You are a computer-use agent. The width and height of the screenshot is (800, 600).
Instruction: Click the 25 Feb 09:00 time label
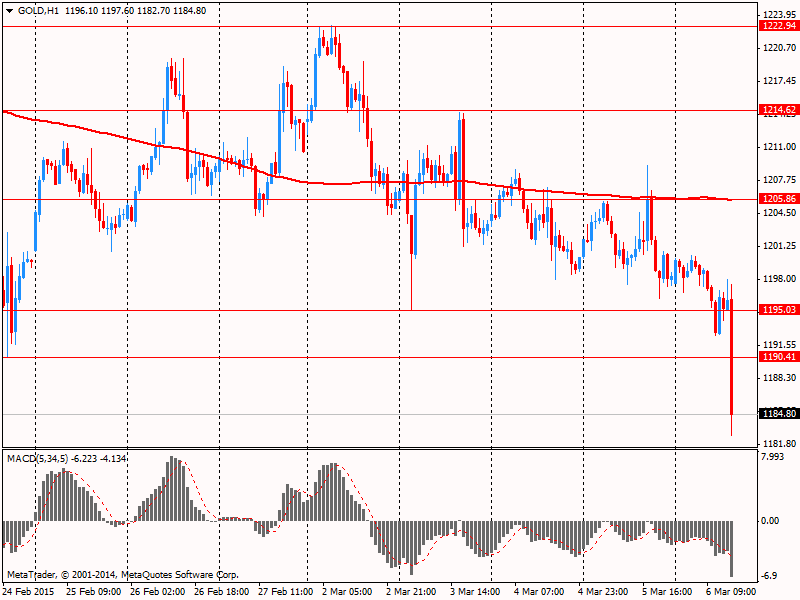click(94, 591)
